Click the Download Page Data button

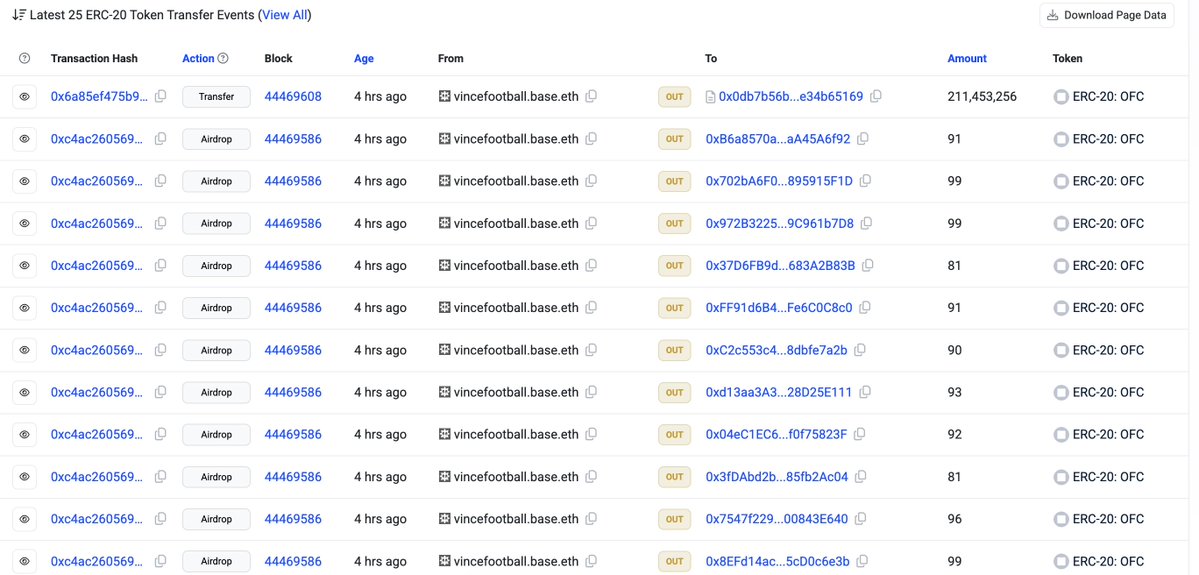1106,15
